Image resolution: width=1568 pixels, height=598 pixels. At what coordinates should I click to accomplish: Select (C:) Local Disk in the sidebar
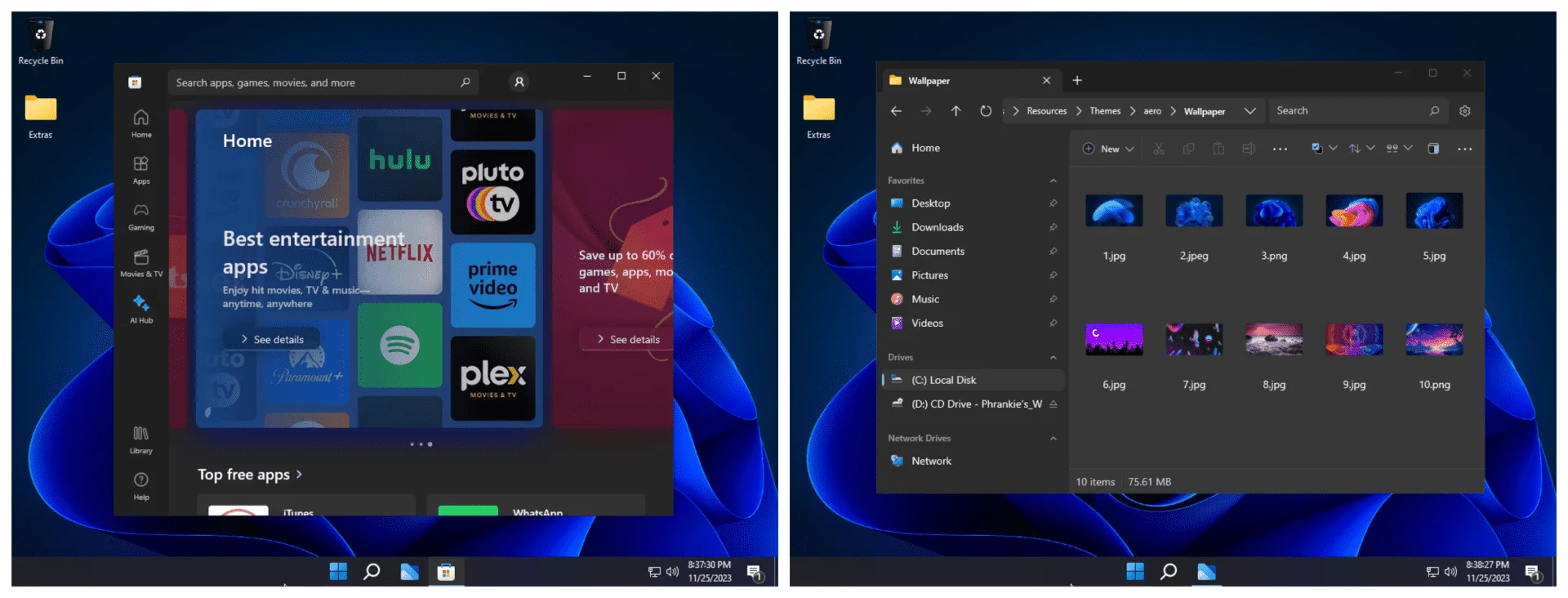[x=973, y=380]
